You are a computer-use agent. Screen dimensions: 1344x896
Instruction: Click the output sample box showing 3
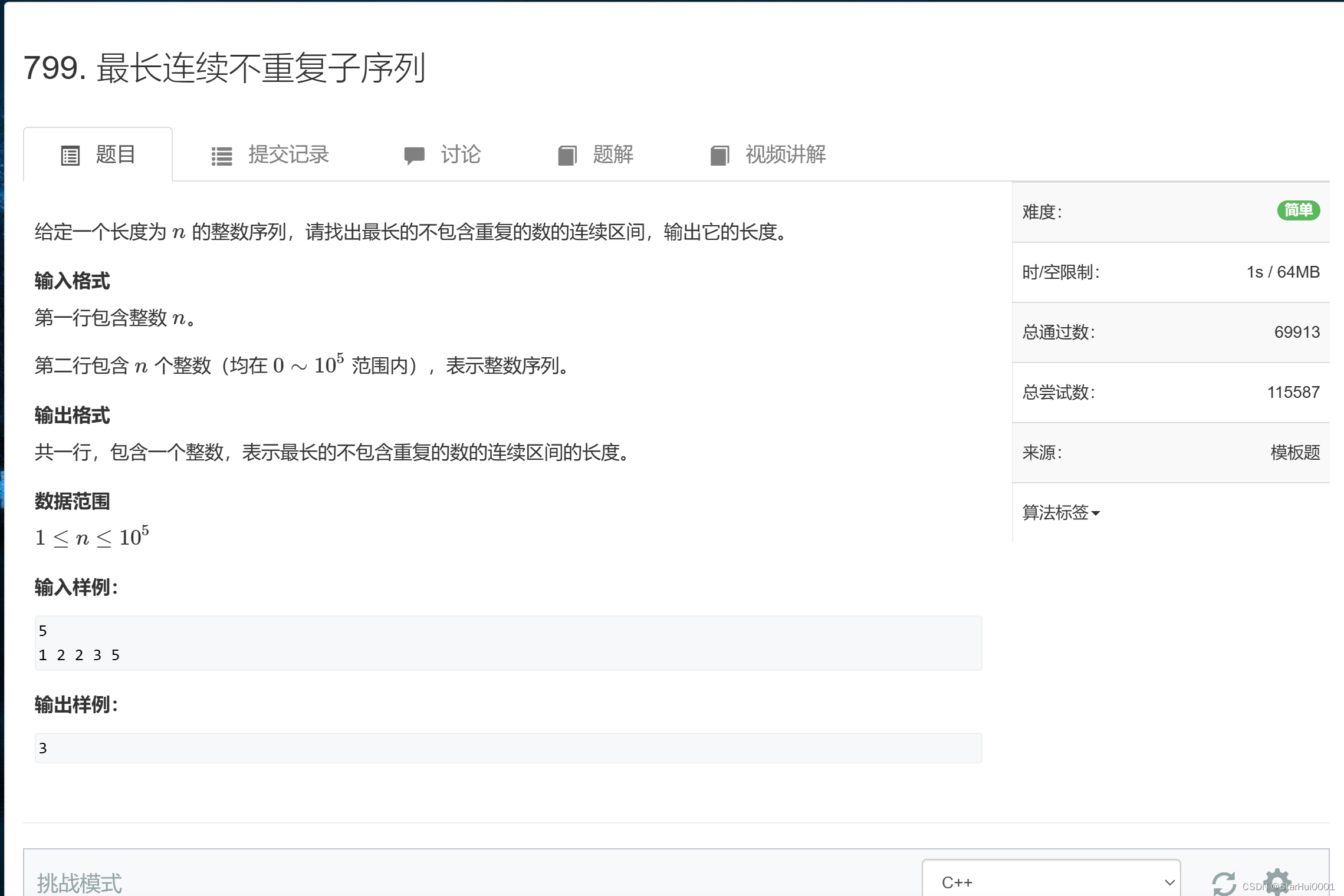[507, 748]
